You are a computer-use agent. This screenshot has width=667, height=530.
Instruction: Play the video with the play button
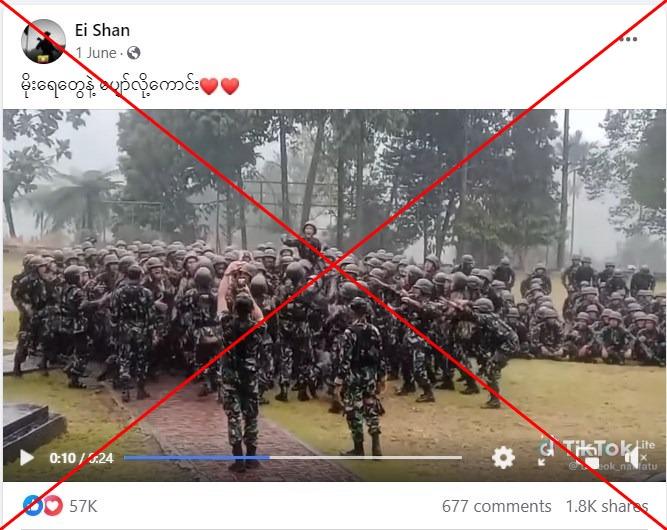point(27,458)
